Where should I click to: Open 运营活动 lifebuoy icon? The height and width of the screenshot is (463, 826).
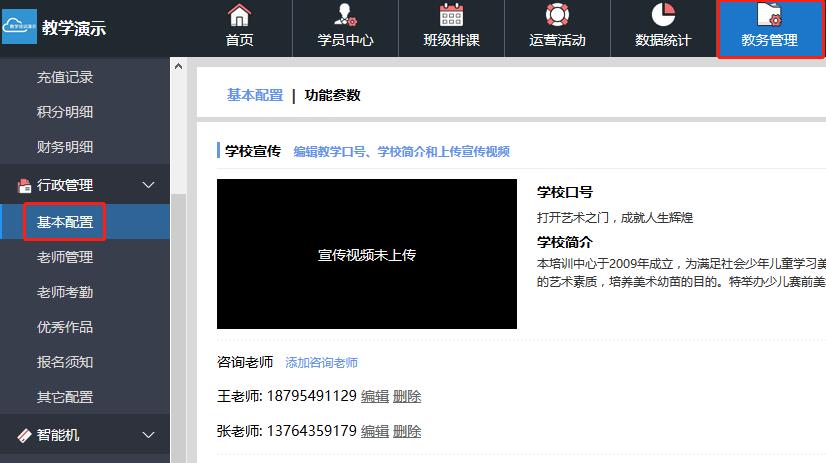557,16
